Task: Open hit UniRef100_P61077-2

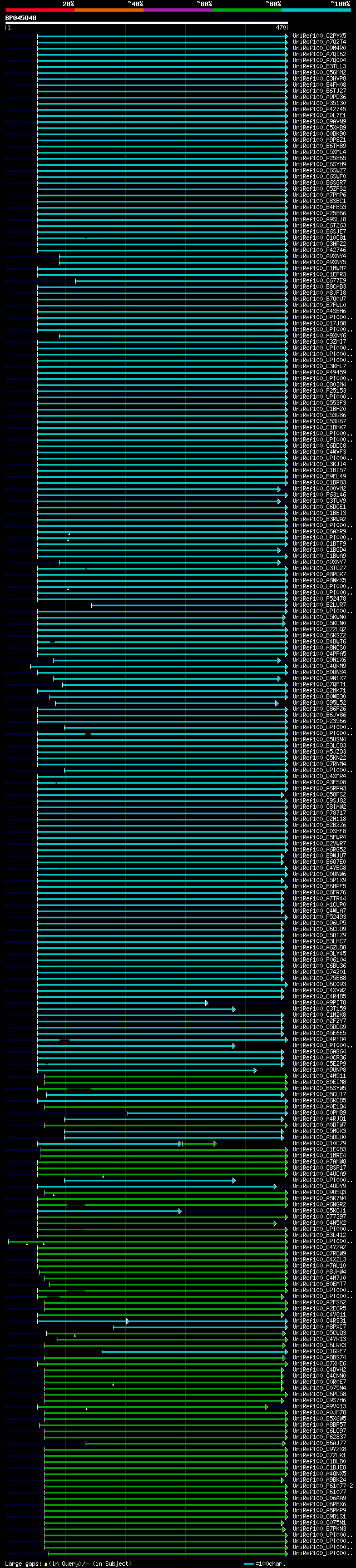Action: point(323,1486)
